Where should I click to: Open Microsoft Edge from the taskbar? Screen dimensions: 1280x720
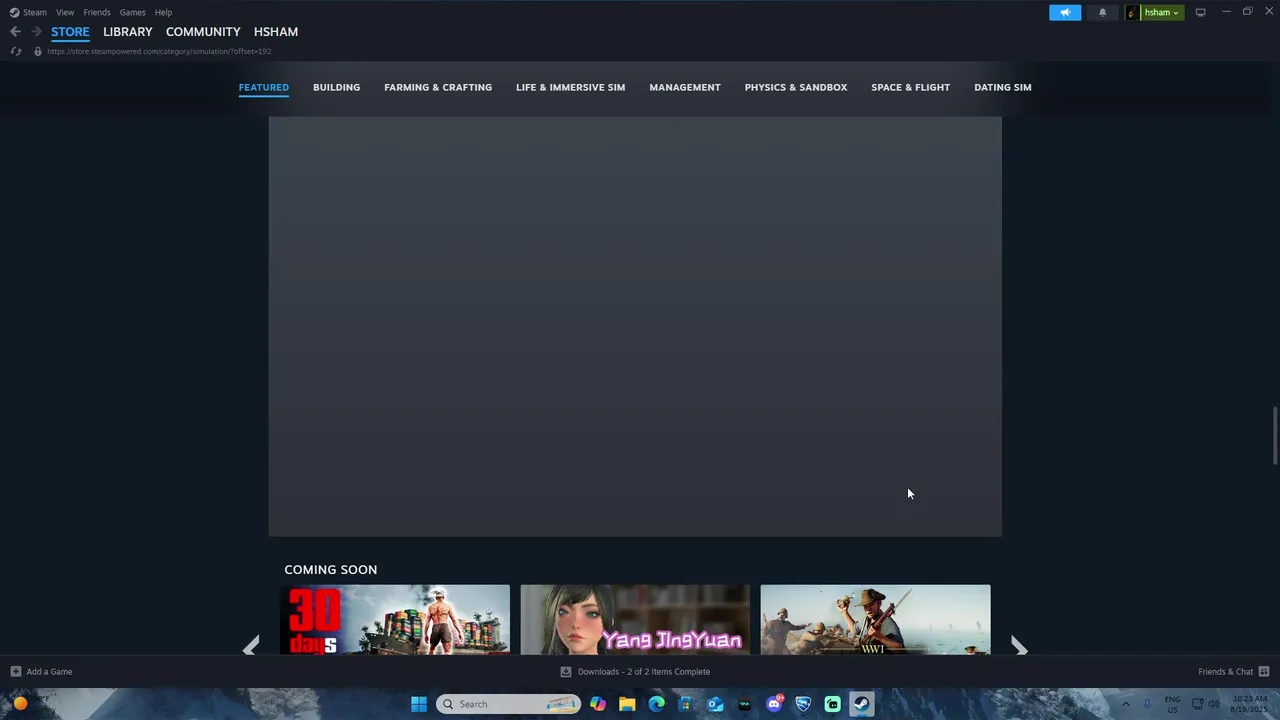point(656,704)
